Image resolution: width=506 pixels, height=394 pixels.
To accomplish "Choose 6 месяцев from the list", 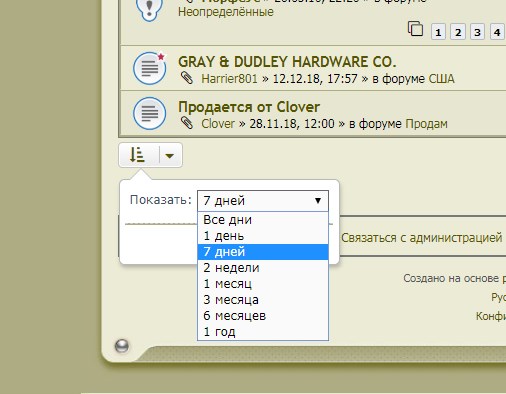I will pyautogui.click(x=263, y=316).
